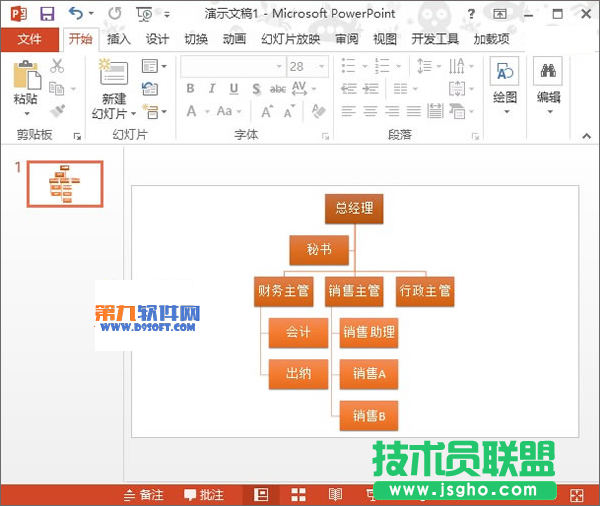Open the Editing binoculars button
The width and height of the screenshot is (600, 506).
(548, 86)
